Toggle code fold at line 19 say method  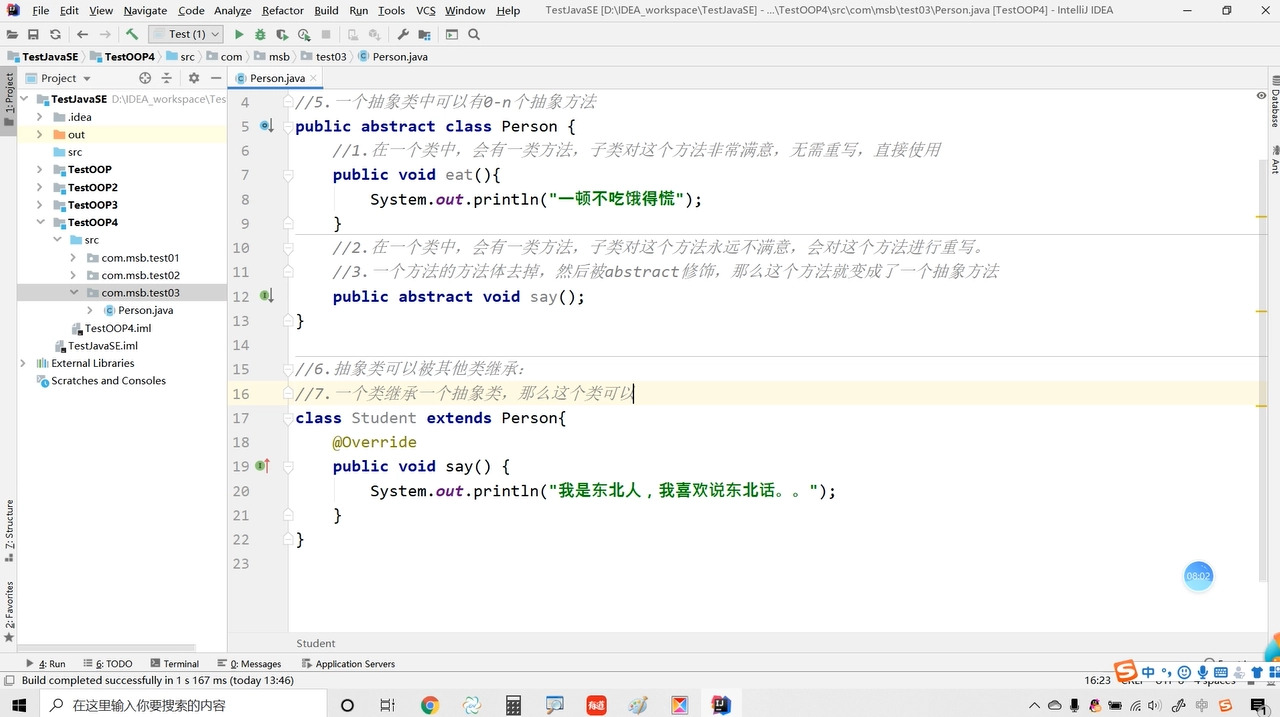point(287,467)
